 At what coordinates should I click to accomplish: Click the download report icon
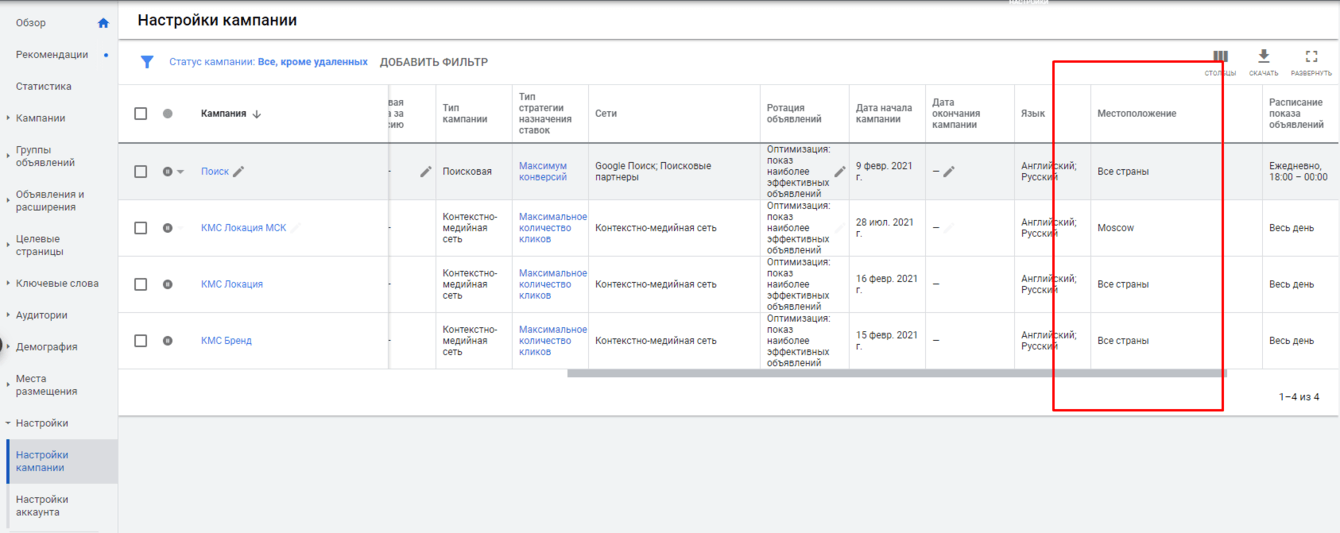[x=1263, y=57]
